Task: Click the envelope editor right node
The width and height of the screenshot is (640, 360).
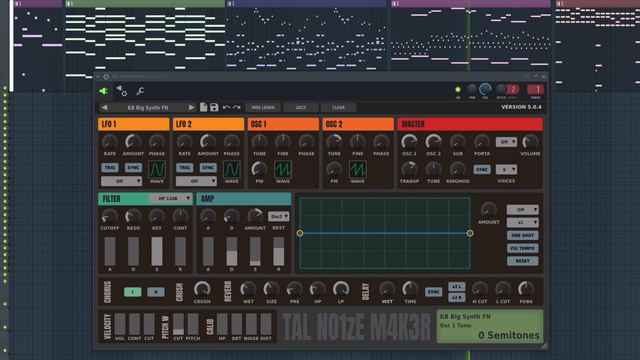Action: [470, 233]
